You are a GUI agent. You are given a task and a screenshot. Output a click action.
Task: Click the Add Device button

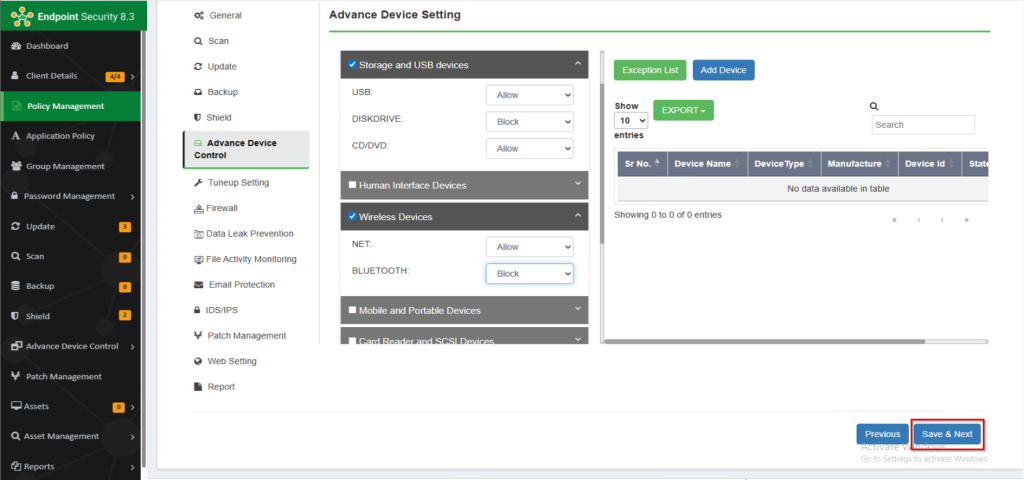point(723,70)
